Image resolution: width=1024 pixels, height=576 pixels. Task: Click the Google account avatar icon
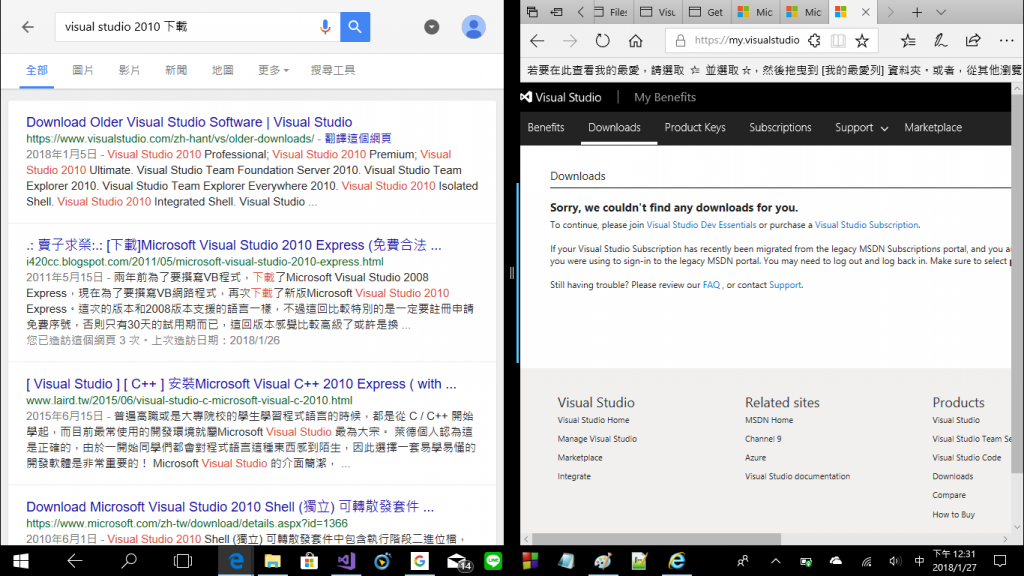click(473, 27)
